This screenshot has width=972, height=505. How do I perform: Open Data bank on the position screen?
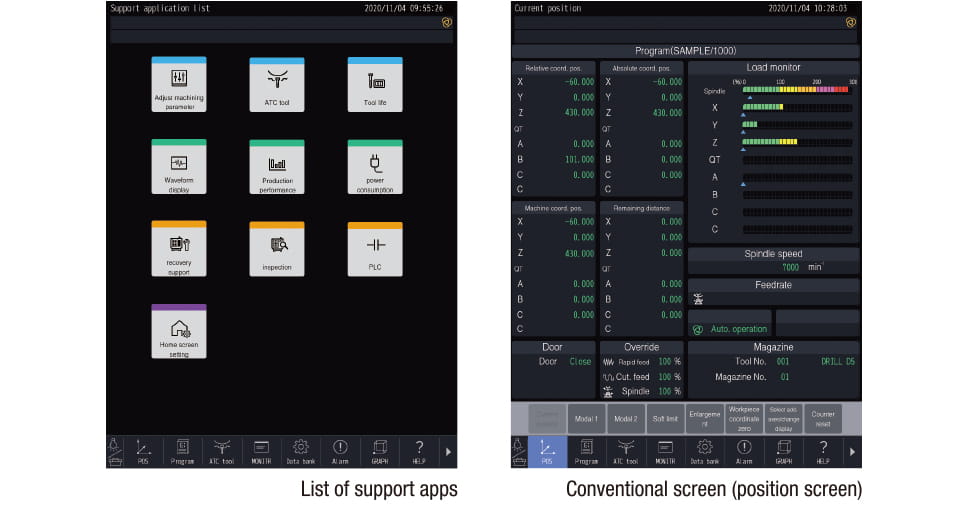point(705,452)
